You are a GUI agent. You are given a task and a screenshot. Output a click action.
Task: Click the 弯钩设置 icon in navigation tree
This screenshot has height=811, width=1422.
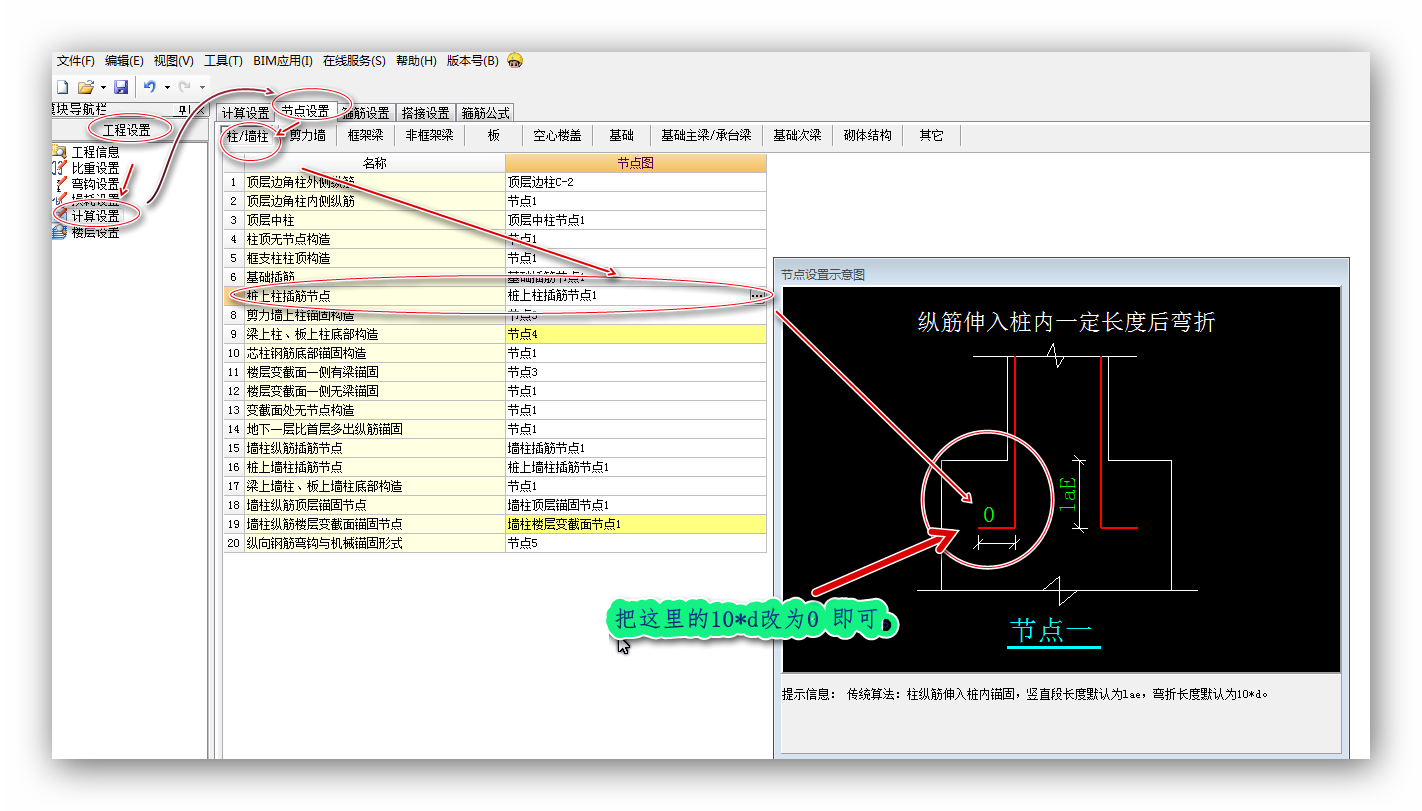[x=60, y=184]
